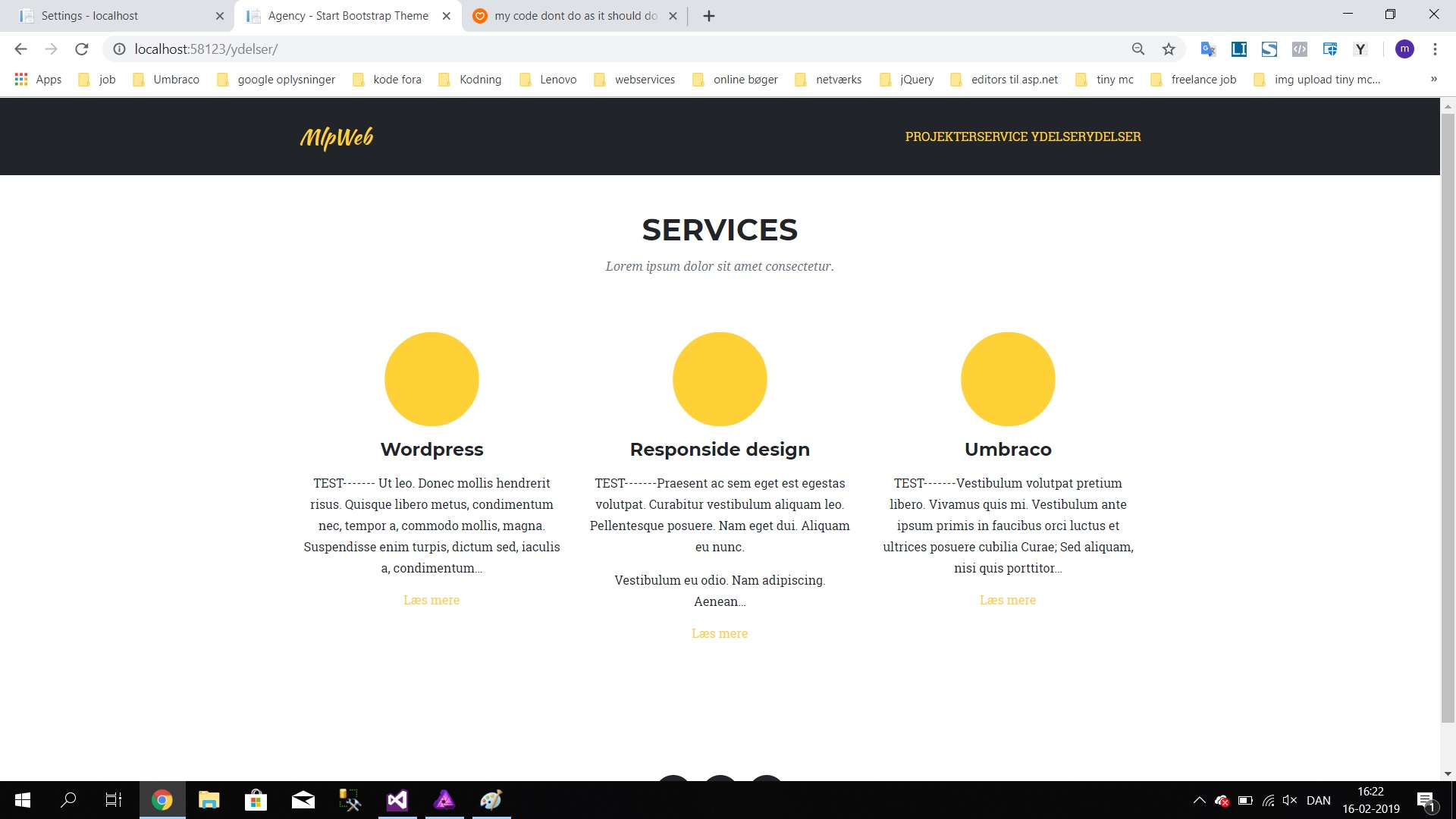Open Lenovo bookmark folder
1456x819 pixels.
pos(548,80)
